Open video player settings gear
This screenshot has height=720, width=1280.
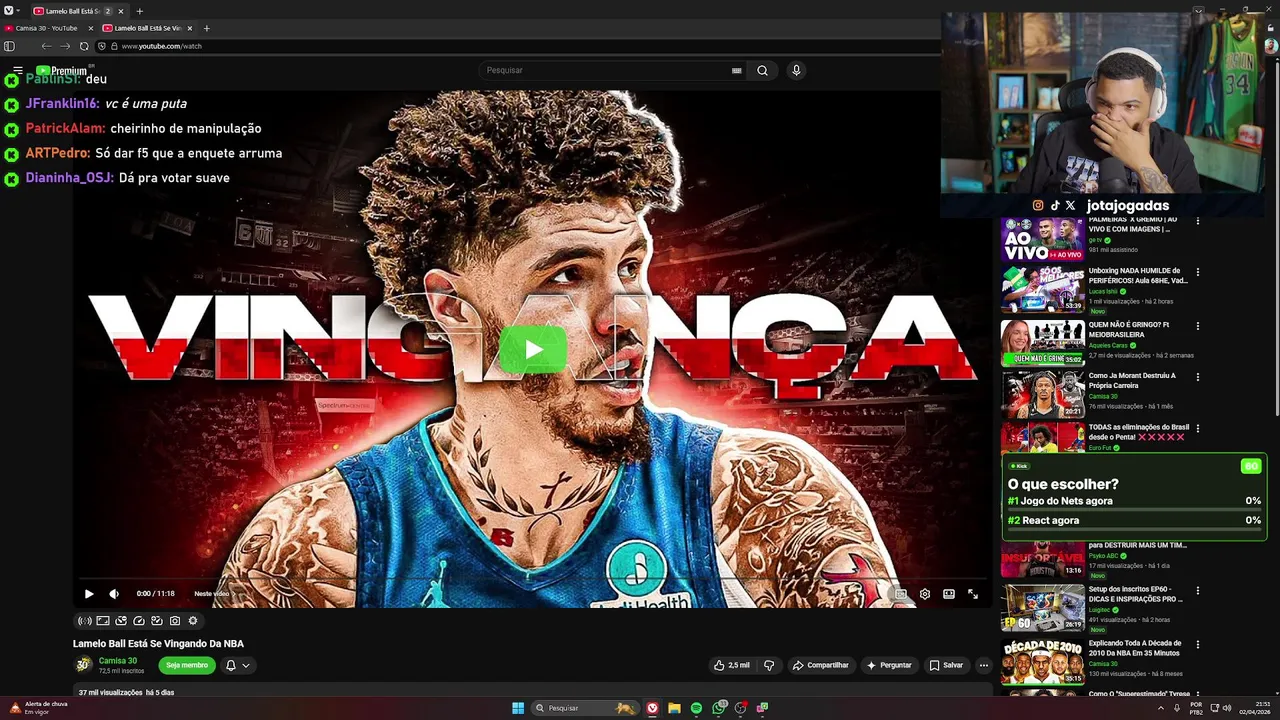pos(925,594)
